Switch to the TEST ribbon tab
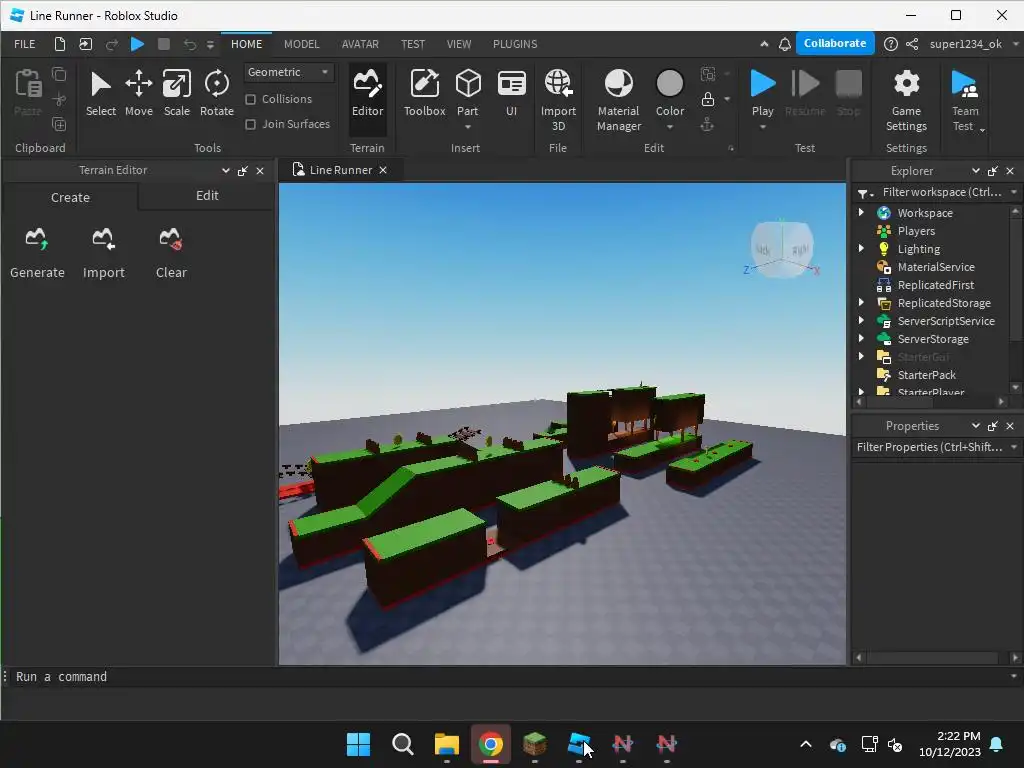Image resolution: width=1024 pixels, height=768 pixels. (x=413, y=44)
